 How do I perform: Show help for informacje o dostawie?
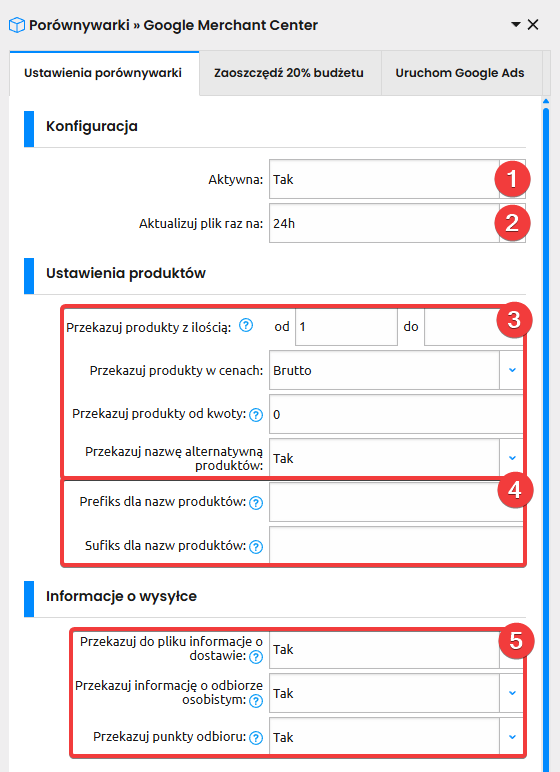256,657
